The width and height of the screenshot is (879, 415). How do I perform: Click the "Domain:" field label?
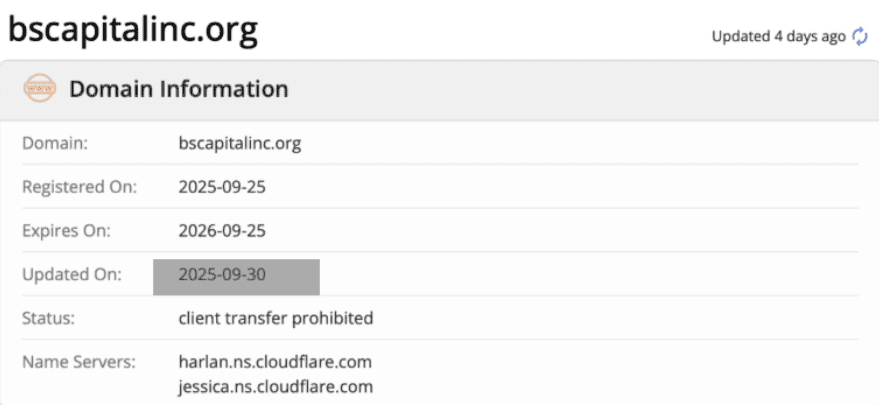[x=56, y=143]
